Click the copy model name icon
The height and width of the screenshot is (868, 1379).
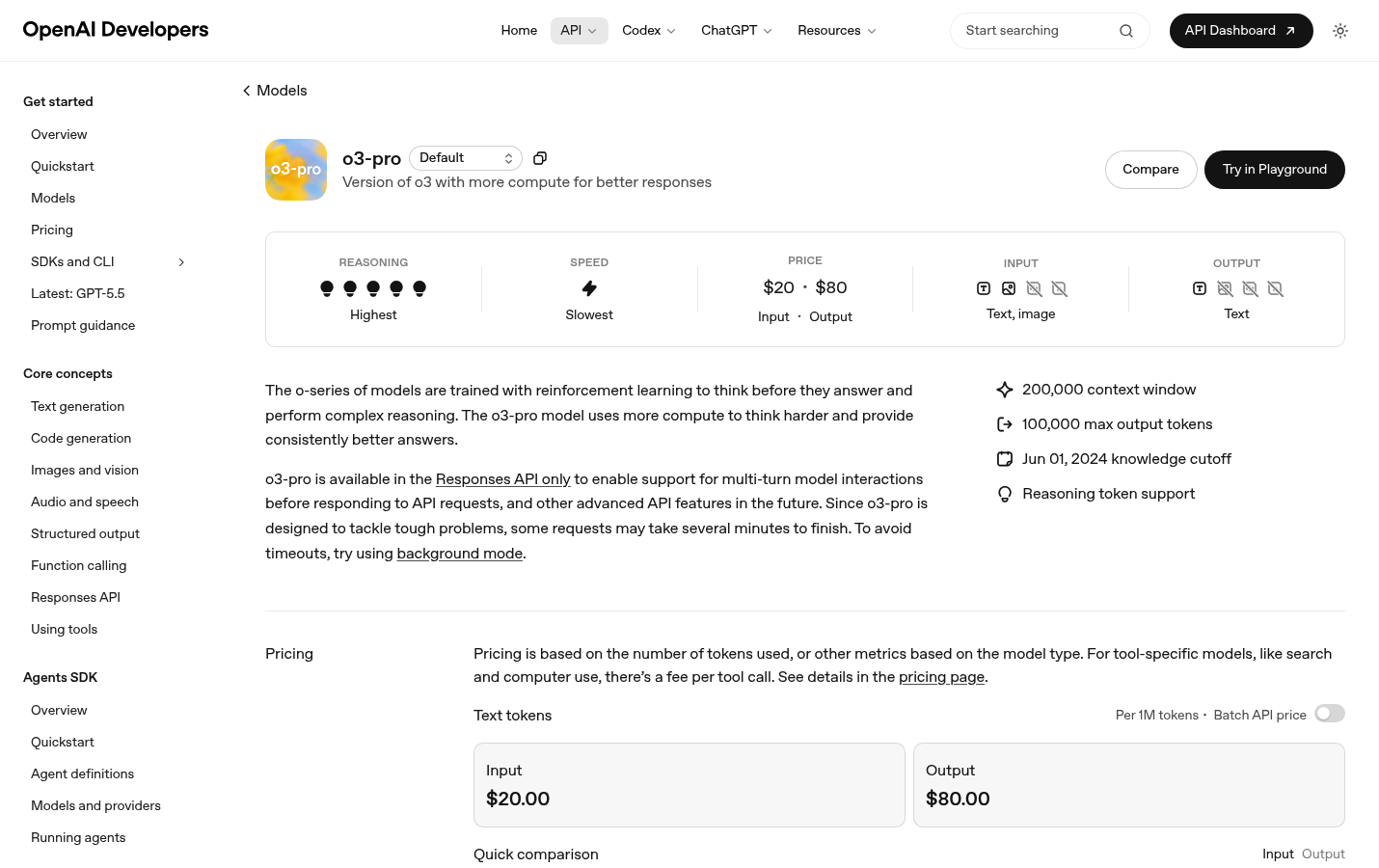(540, 158)
